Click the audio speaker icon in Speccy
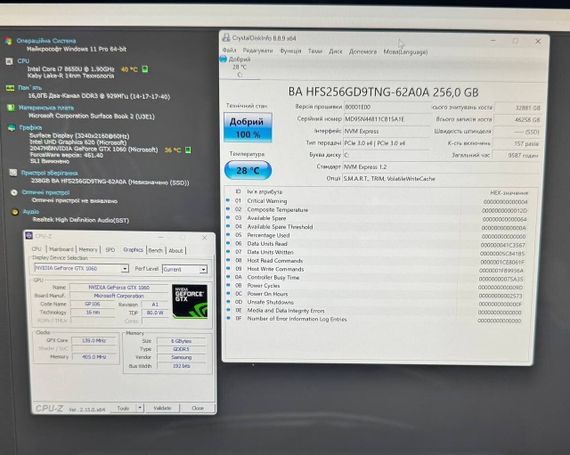Viewport: 570px width, 455px height. [15, 212]
